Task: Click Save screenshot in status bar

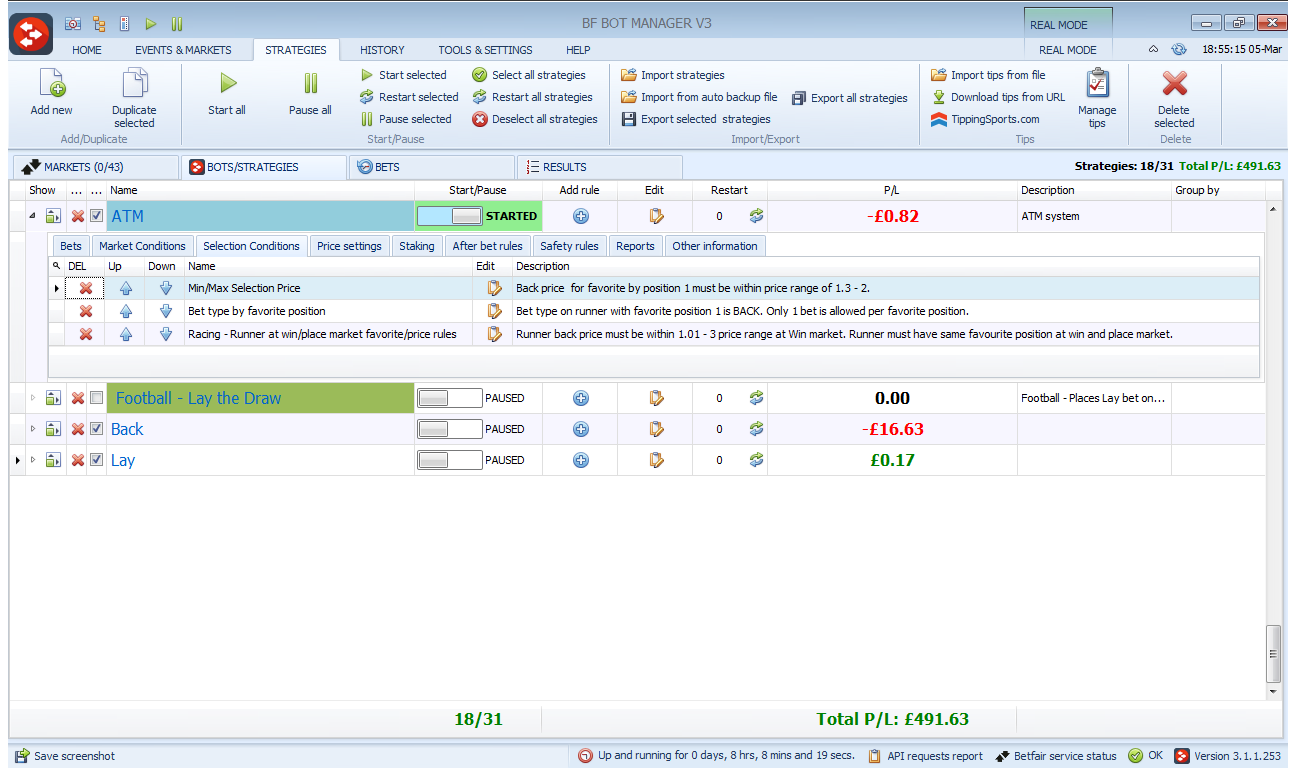Action: click(x=65, y=756)
